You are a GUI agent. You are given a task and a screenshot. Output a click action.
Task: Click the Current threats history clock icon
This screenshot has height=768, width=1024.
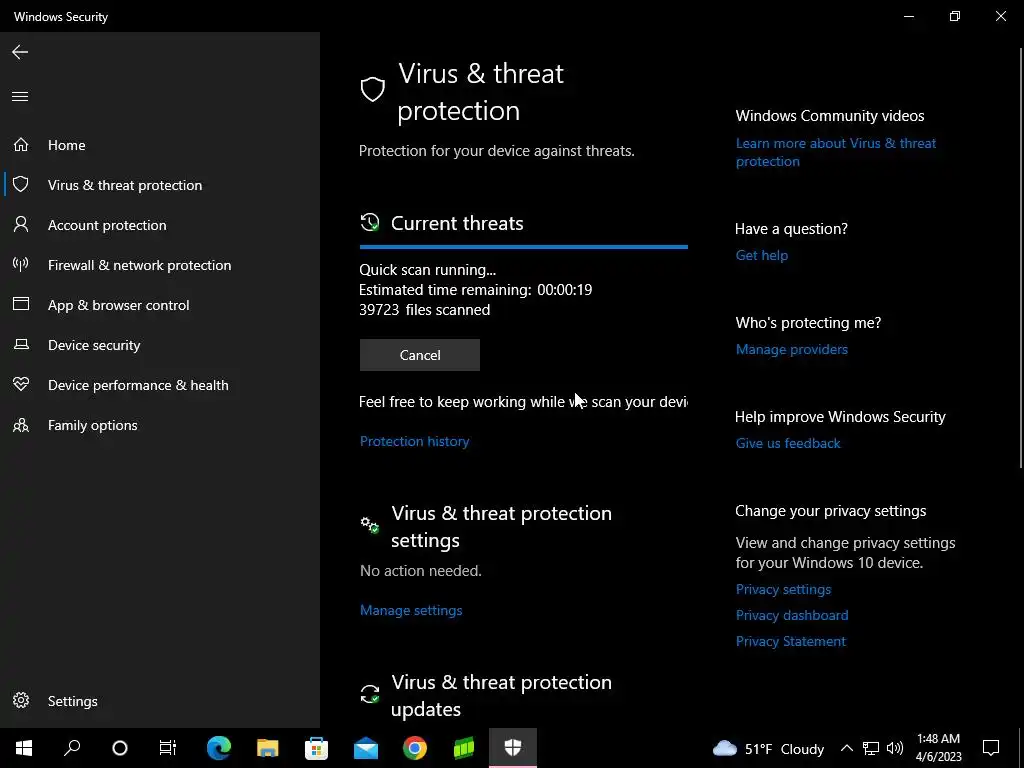pos(370,223)
